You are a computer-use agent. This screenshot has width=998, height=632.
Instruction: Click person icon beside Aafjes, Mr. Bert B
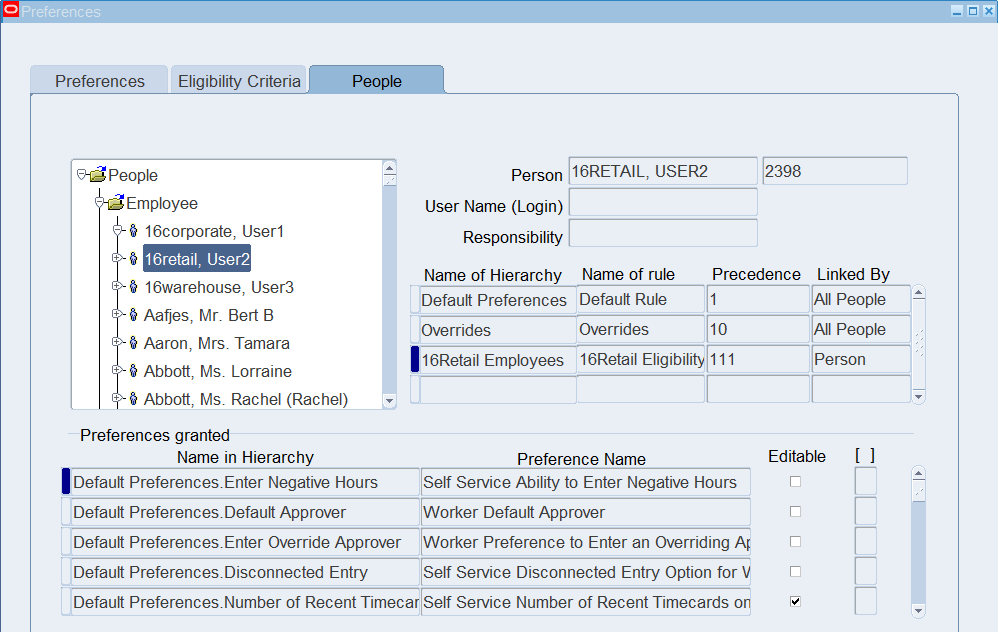coord(134,315)
